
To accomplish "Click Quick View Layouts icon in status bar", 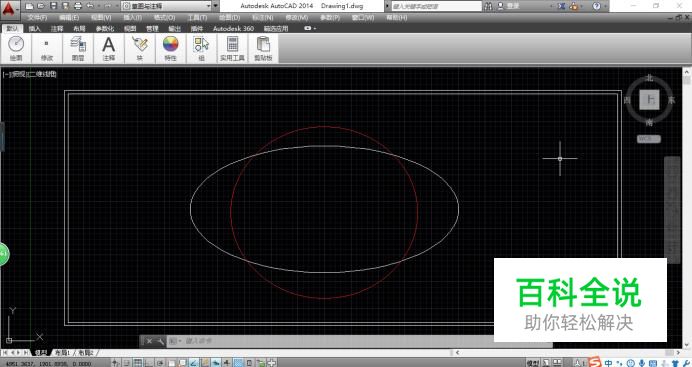I will click(x=546, y=363).
